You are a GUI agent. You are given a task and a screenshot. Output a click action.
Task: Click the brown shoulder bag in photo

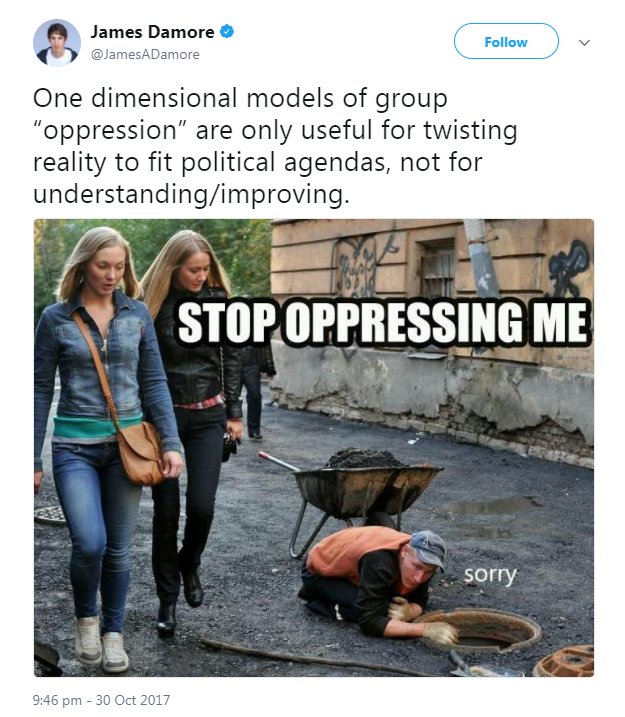(140, 453)
